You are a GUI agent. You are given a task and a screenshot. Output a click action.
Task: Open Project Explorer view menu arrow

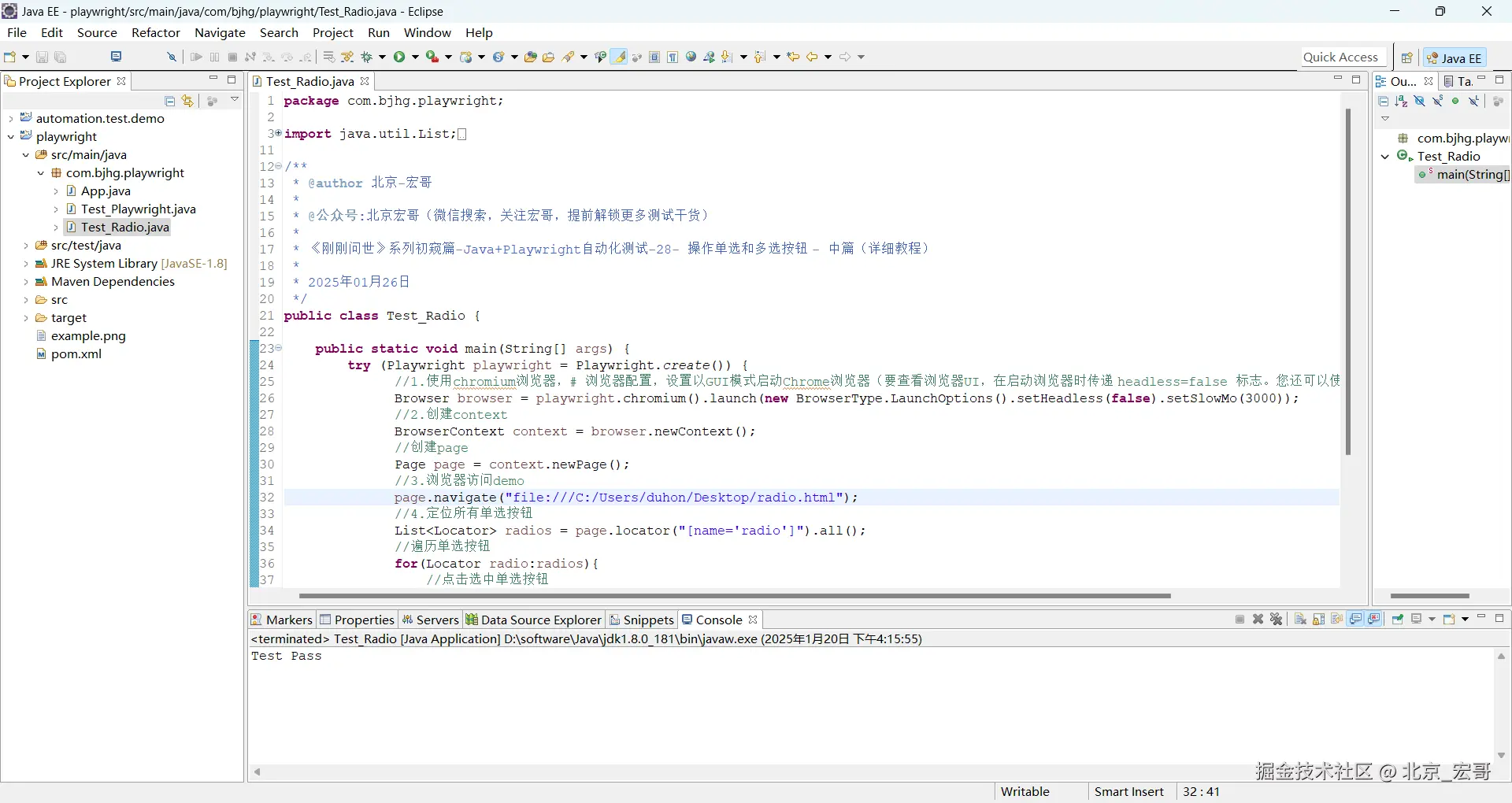235,100
